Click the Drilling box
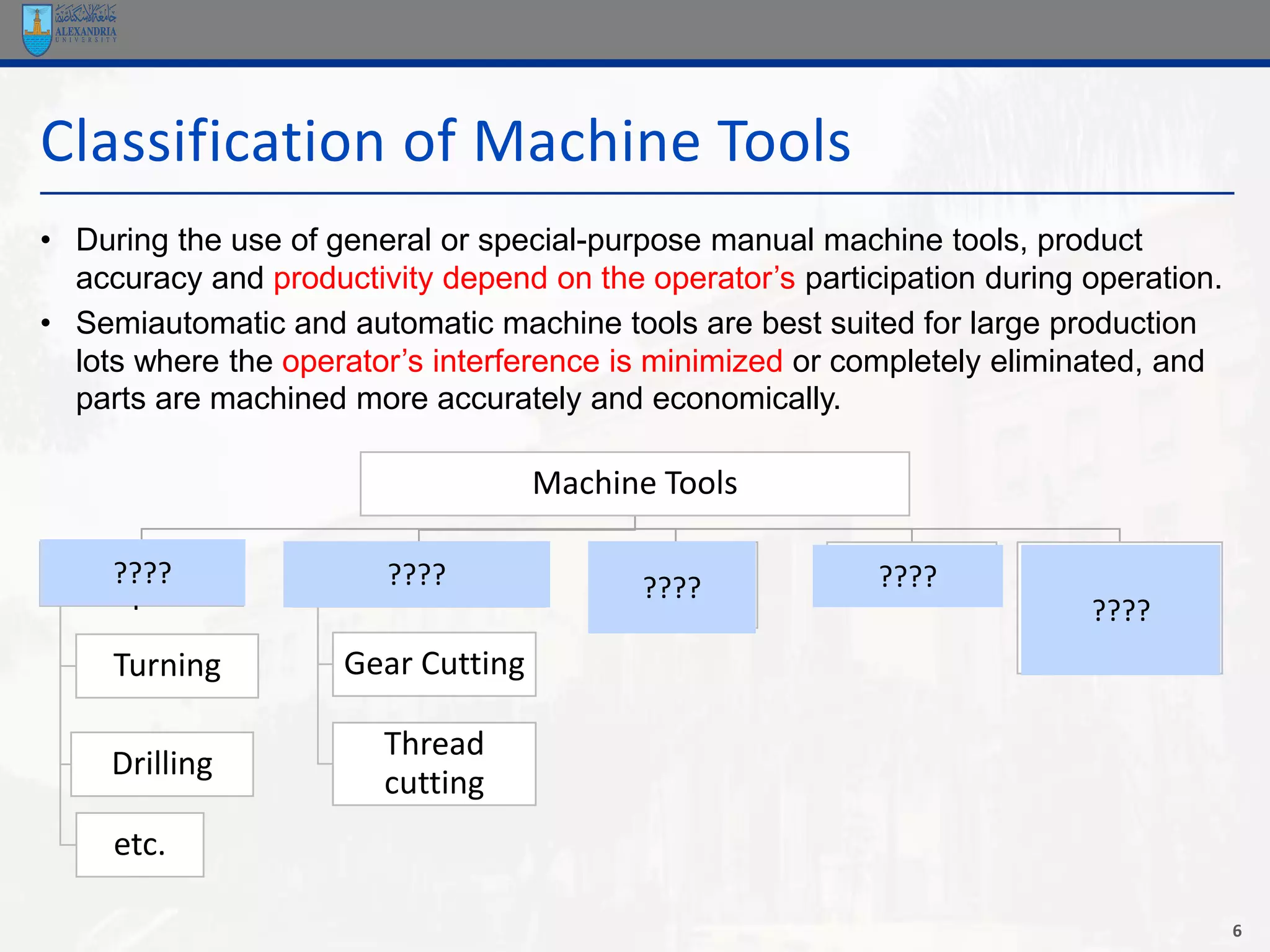The image size is (1270, 952). [162, 764]
